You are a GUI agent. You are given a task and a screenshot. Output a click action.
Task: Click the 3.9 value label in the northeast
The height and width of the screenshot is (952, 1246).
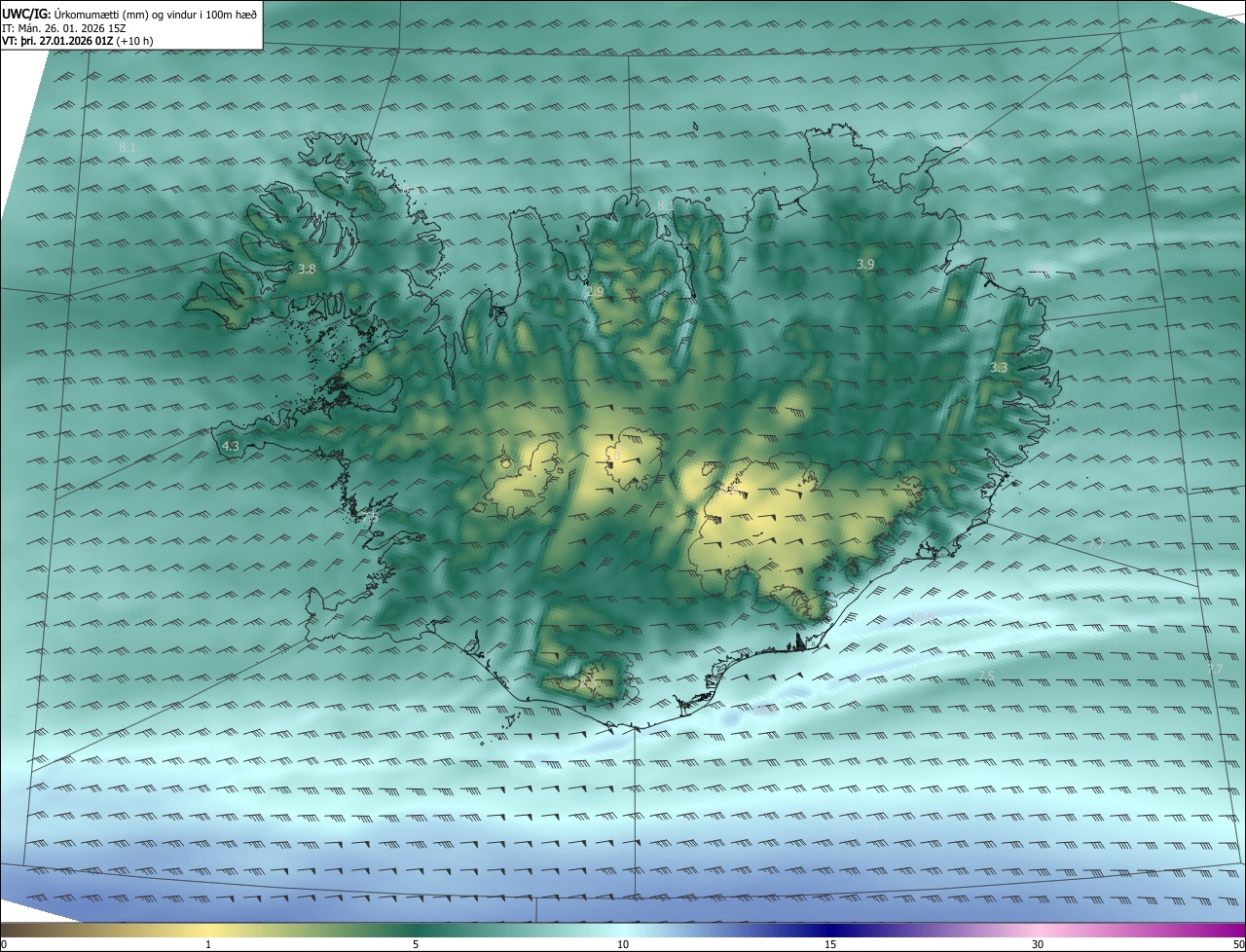865,264
